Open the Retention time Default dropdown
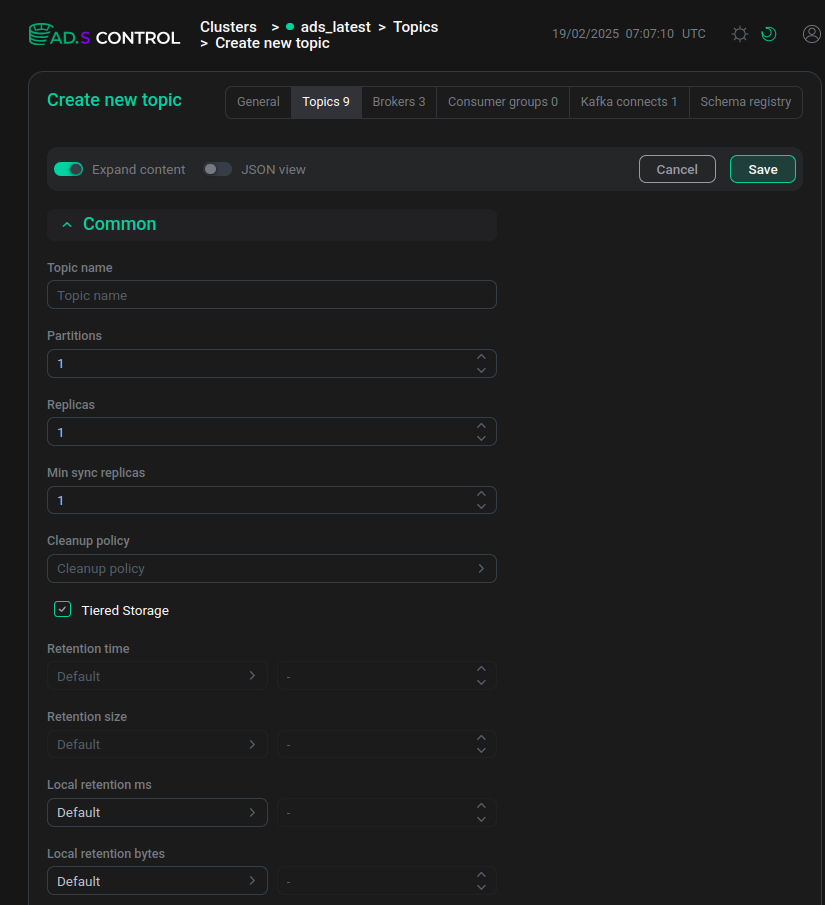Viewport: 825px width, 905px height. (157, 676)
